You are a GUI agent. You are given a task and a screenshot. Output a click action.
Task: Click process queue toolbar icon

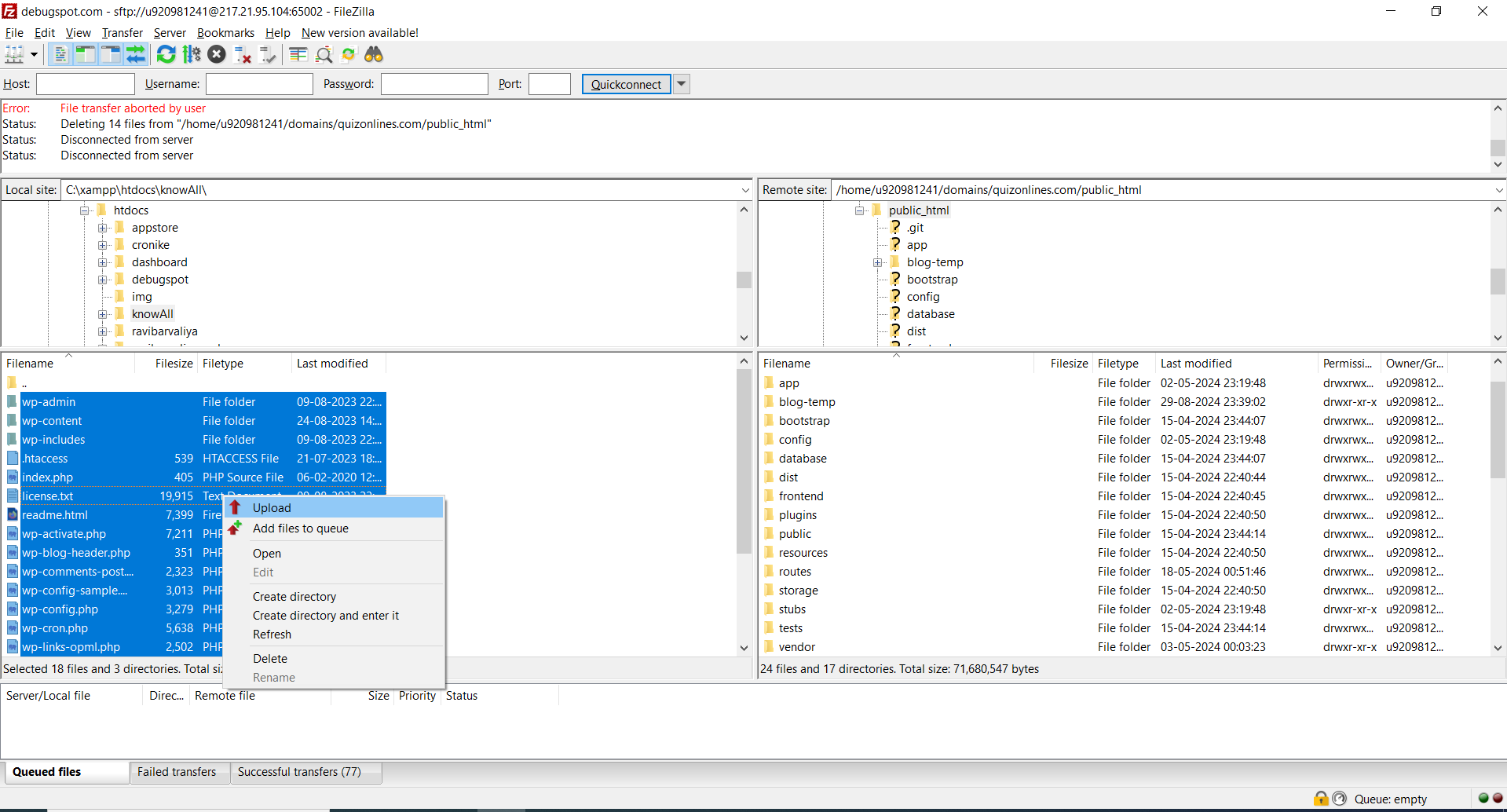[192, 54]
